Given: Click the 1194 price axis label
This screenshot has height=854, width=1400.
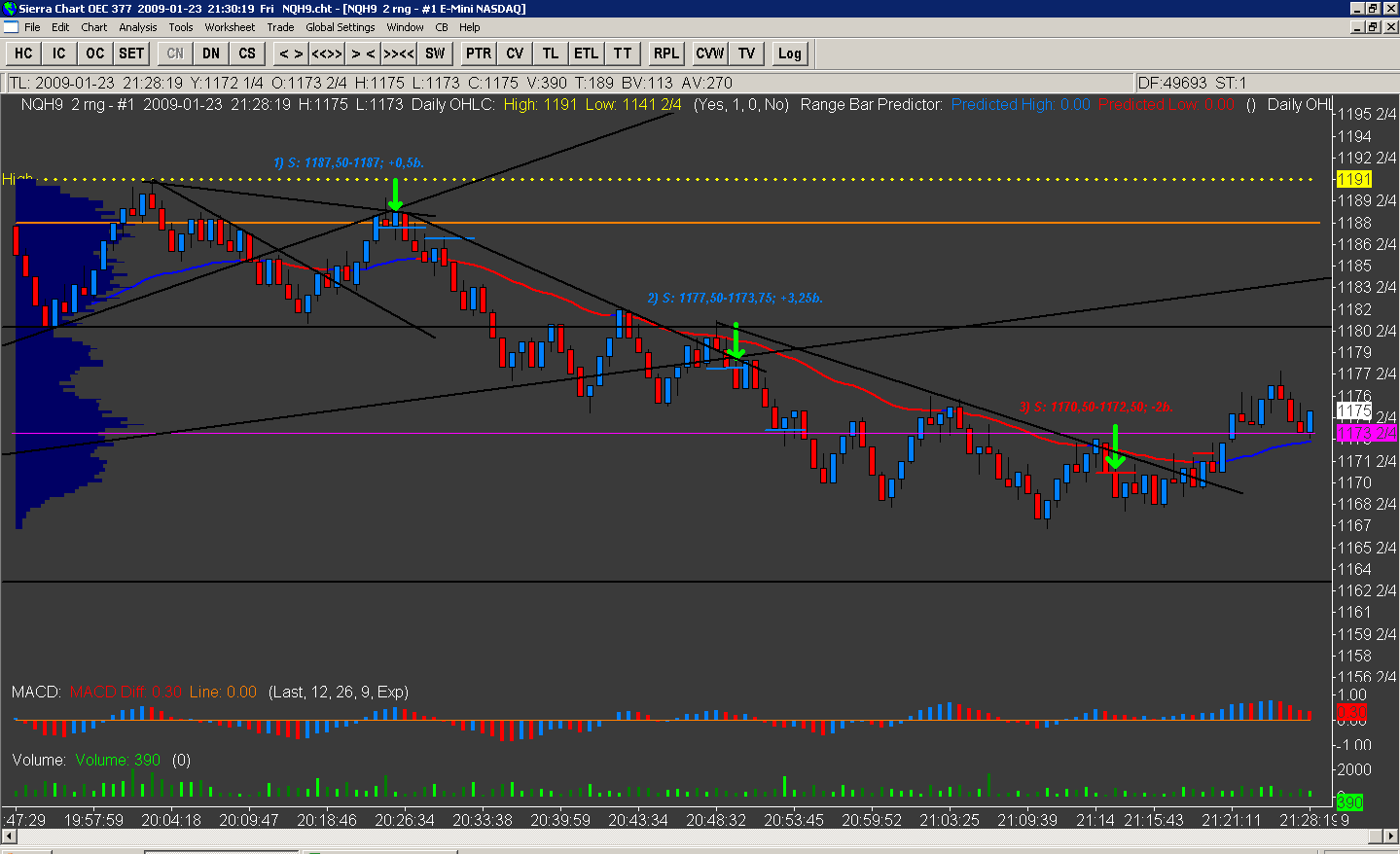Looking at the screenshot, I should (1354, 136).
